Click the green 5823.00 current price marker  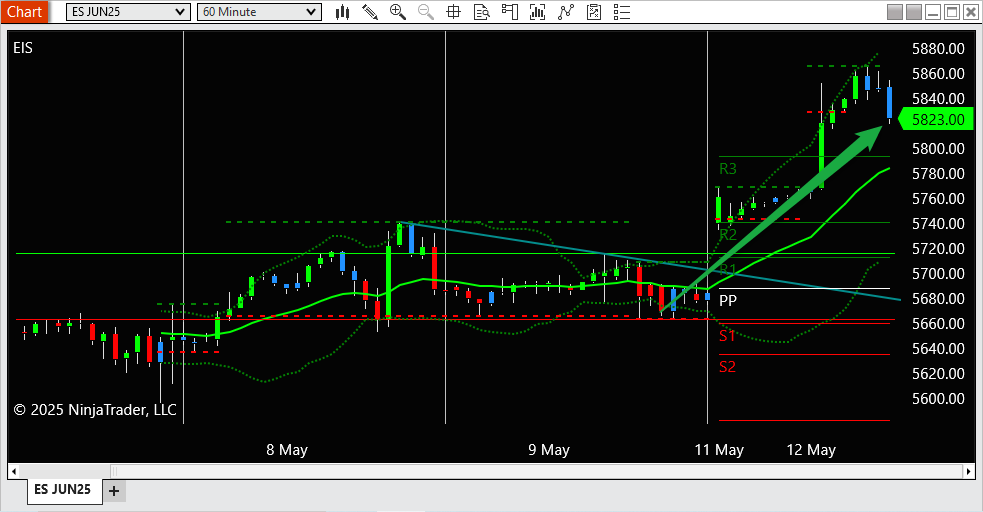pos(936,119)
